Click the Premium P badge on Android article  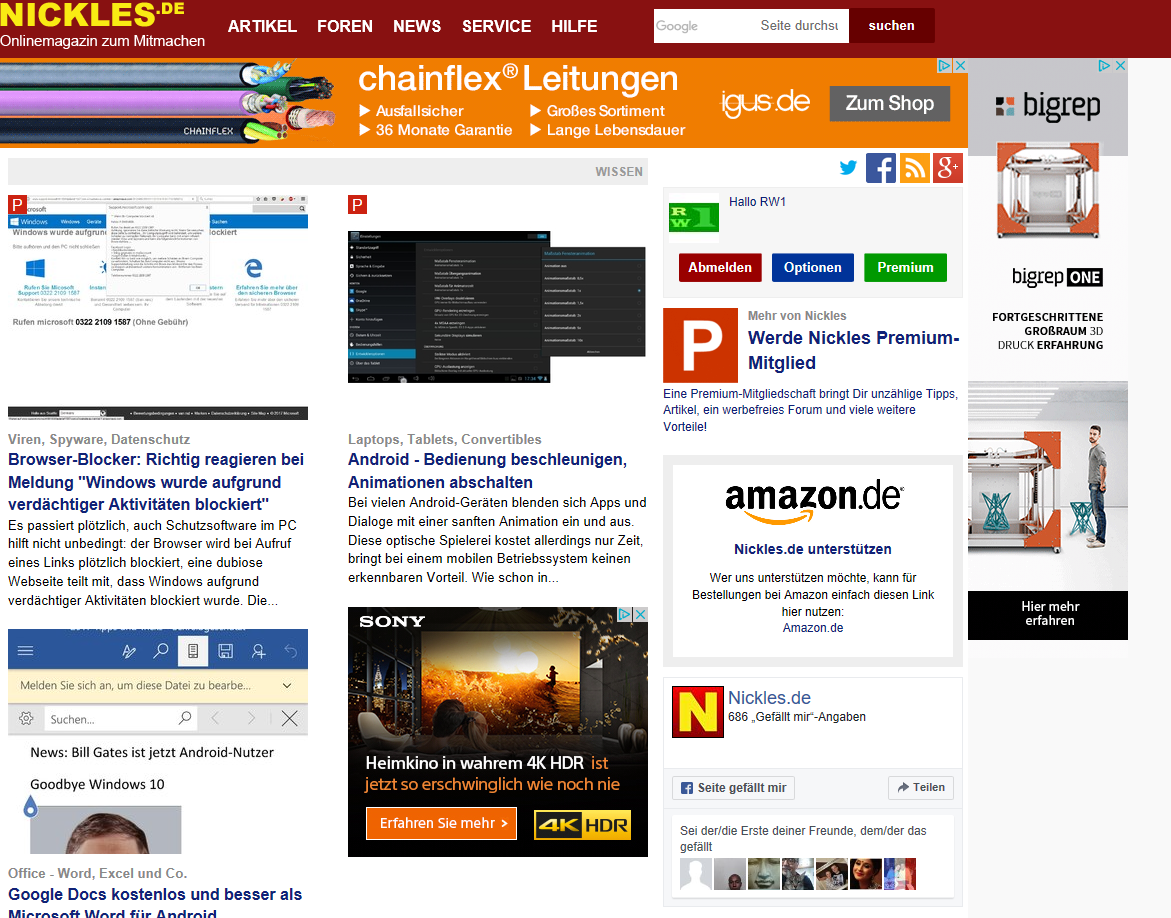pyautogui.click(x=358, y=204)
